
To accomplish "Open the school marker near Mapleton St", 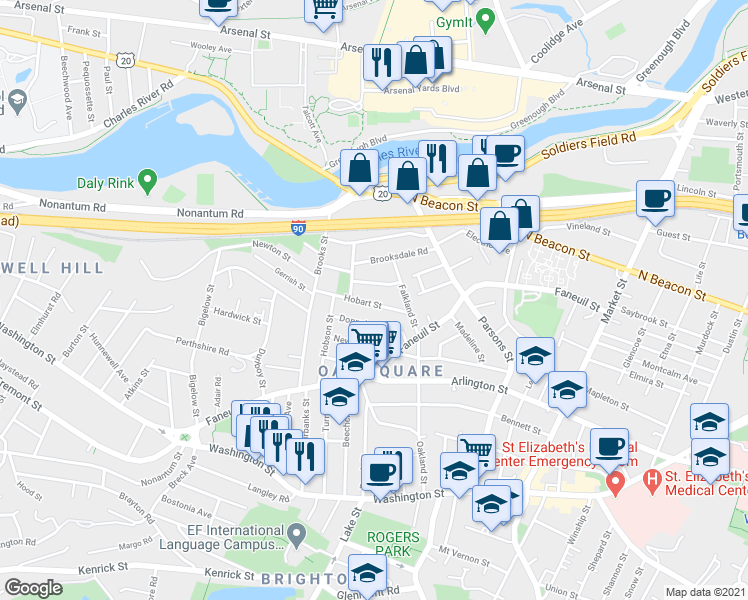I will 567,393.
